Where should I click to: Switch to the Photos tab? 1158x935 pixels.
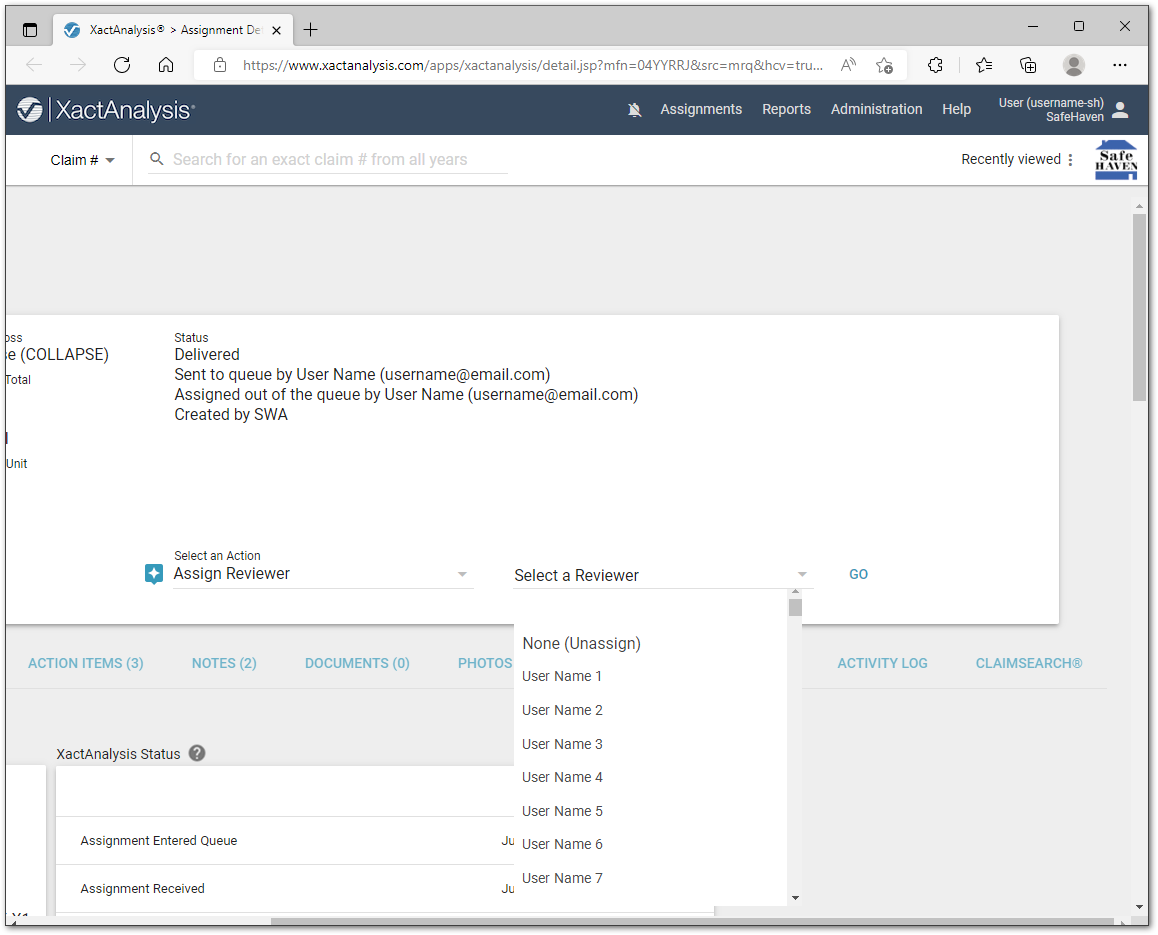(x=484, y=663)
